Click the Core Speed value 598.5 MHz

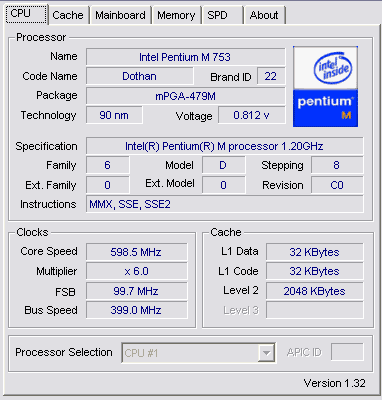[x=136, y=252]
